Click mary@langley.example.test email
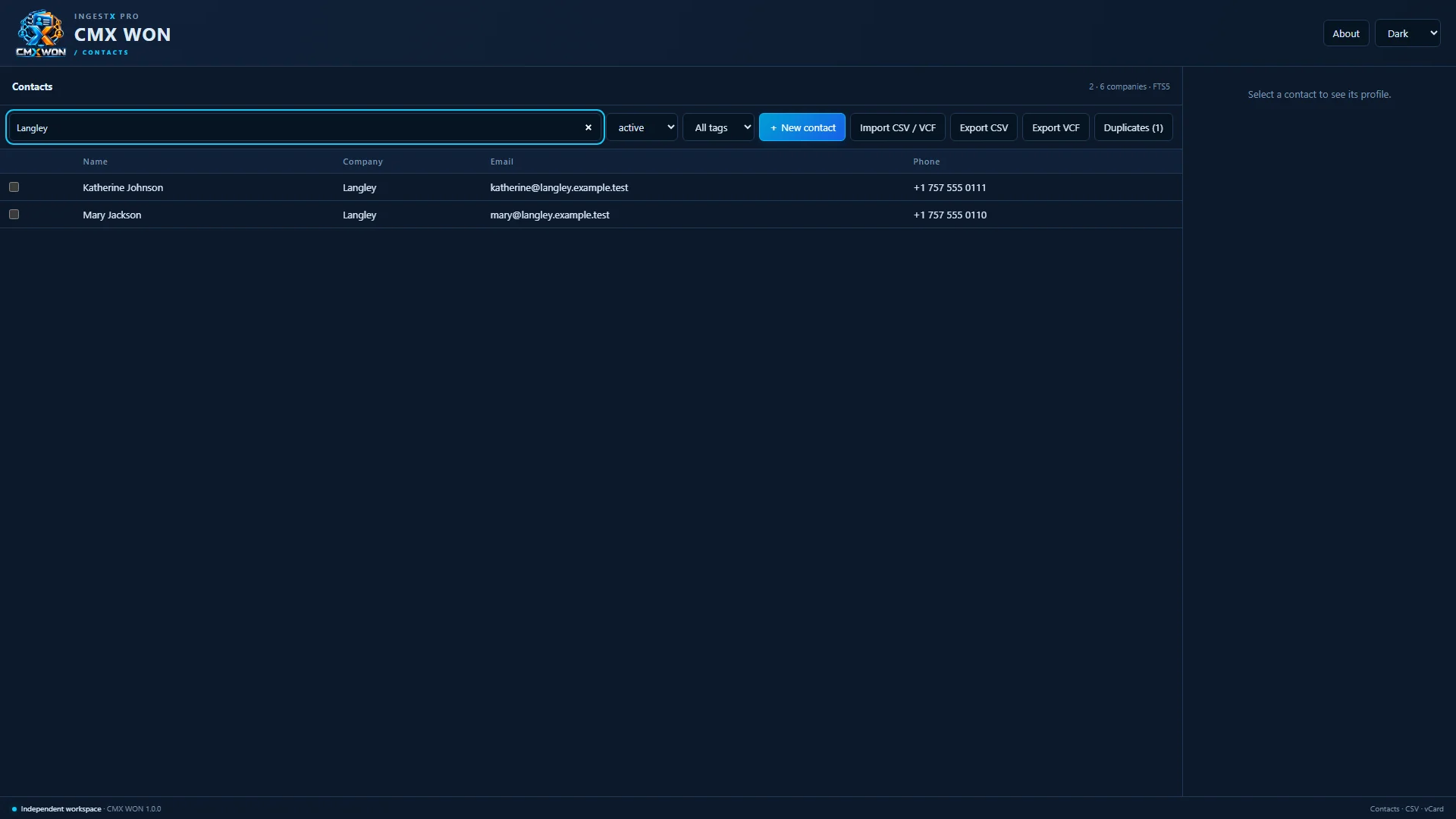Viewport: 1456px width, 819px height. (x=550, y=215)
